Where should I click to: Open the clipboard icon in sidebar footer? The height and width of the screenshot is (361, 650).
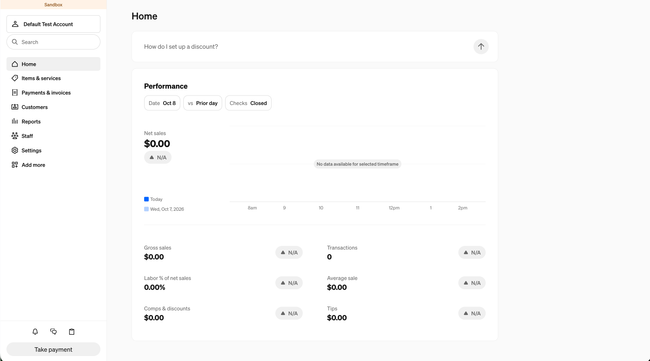click(72, 332)
